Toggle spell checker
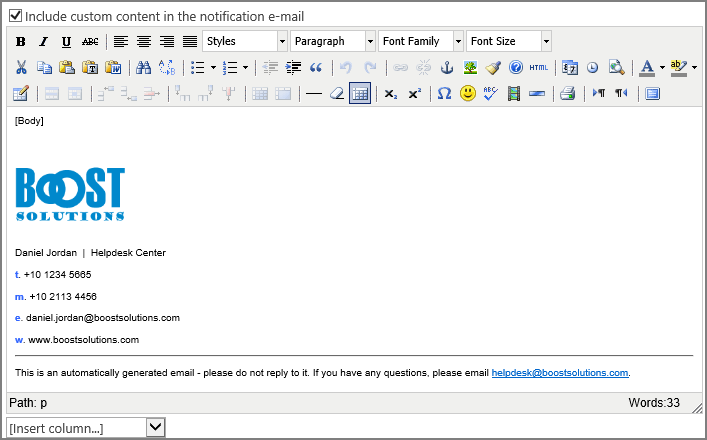The image size is (707, 440). 491,94
